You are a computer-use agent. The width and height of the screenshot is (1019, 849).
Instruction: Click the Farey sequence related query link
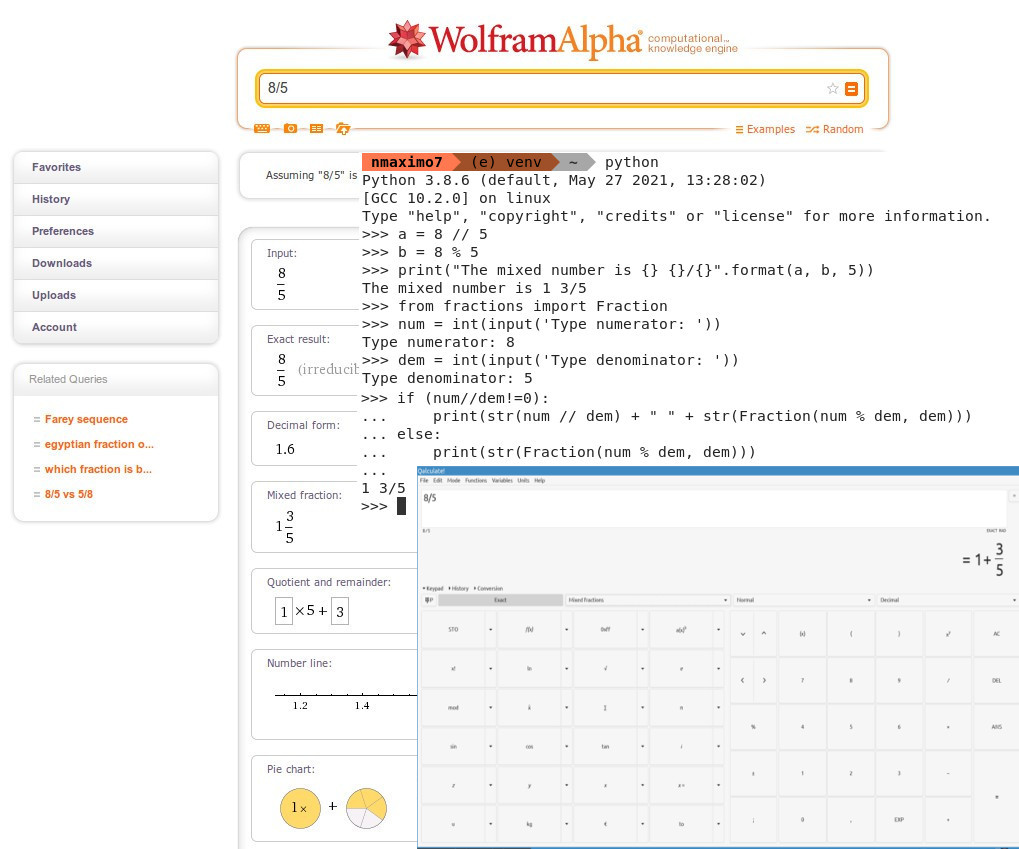click(x=86, y=420)
